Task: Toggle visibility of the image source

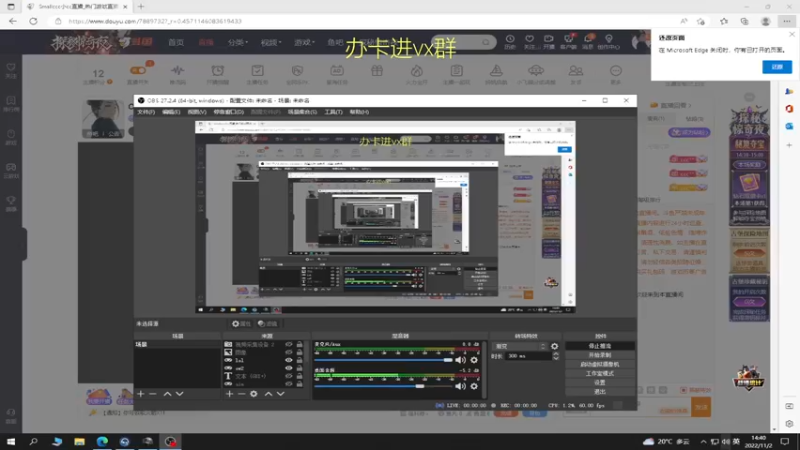Action: pos(289,352)
